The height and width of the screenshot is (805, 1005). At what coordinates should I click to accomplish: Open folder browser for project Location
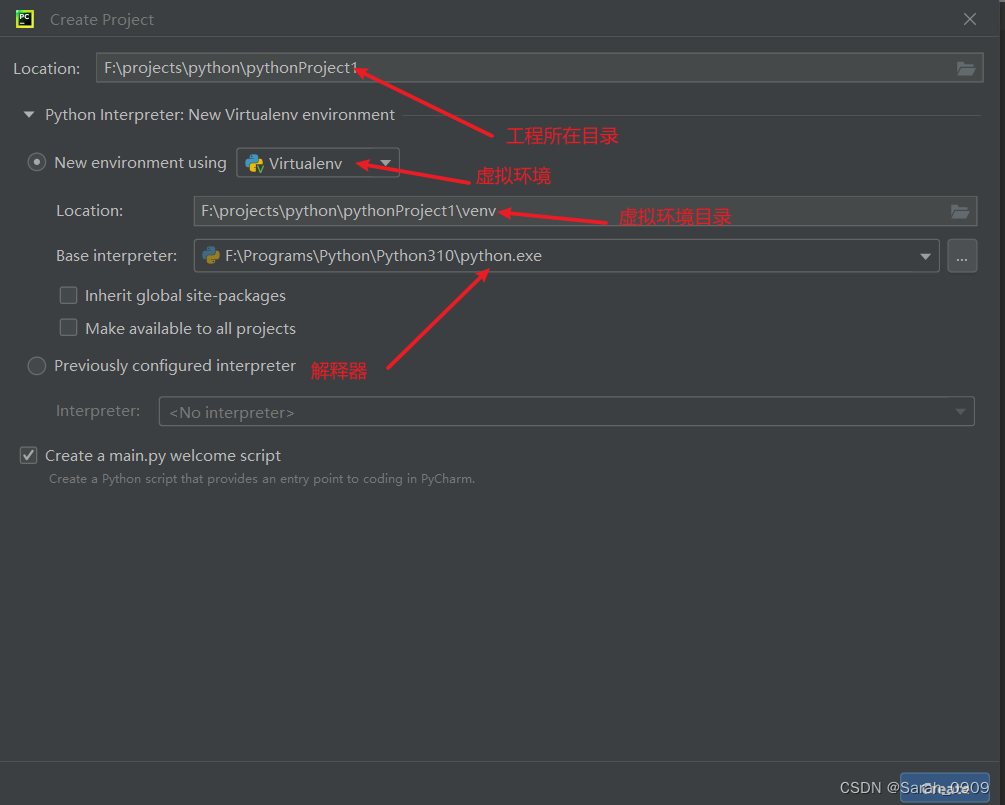966,68
